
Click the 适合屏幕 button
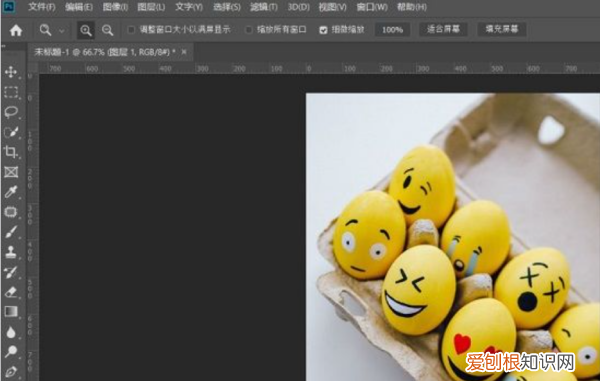pyautogui.click(x=443, y=29)
